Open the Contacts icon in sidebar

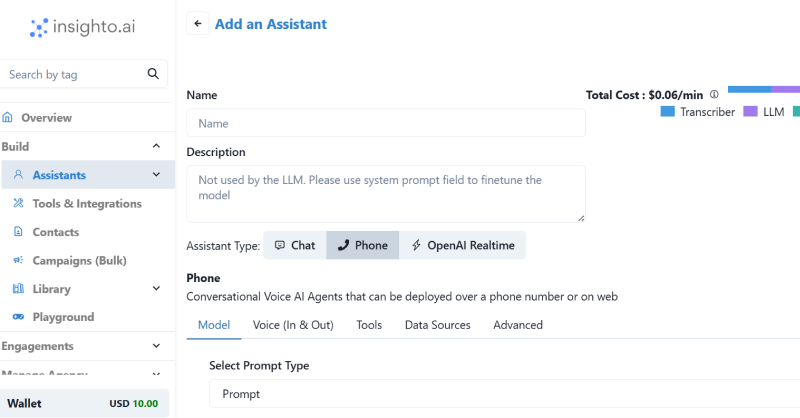(19, 232)
